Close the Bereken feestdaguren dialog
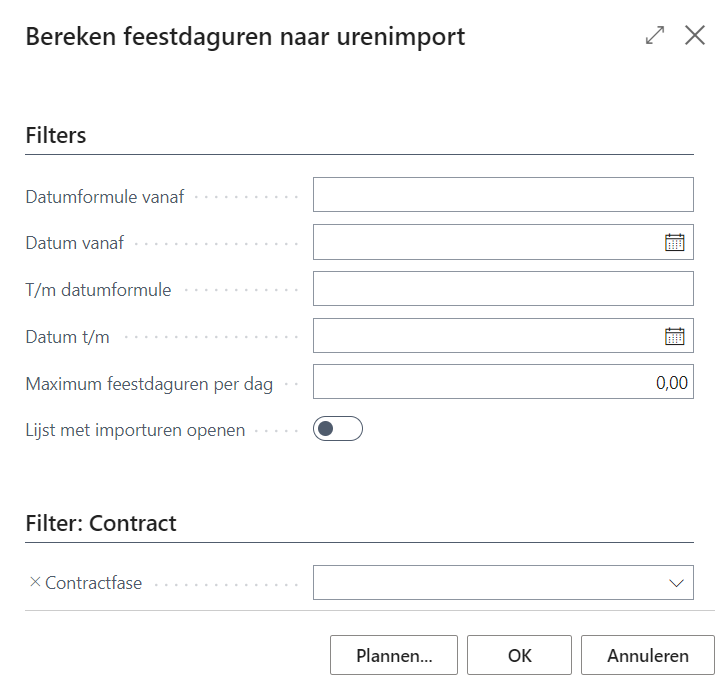Image resolution: width=724 pixels, height=687 pixels. (x=695, y=36)
